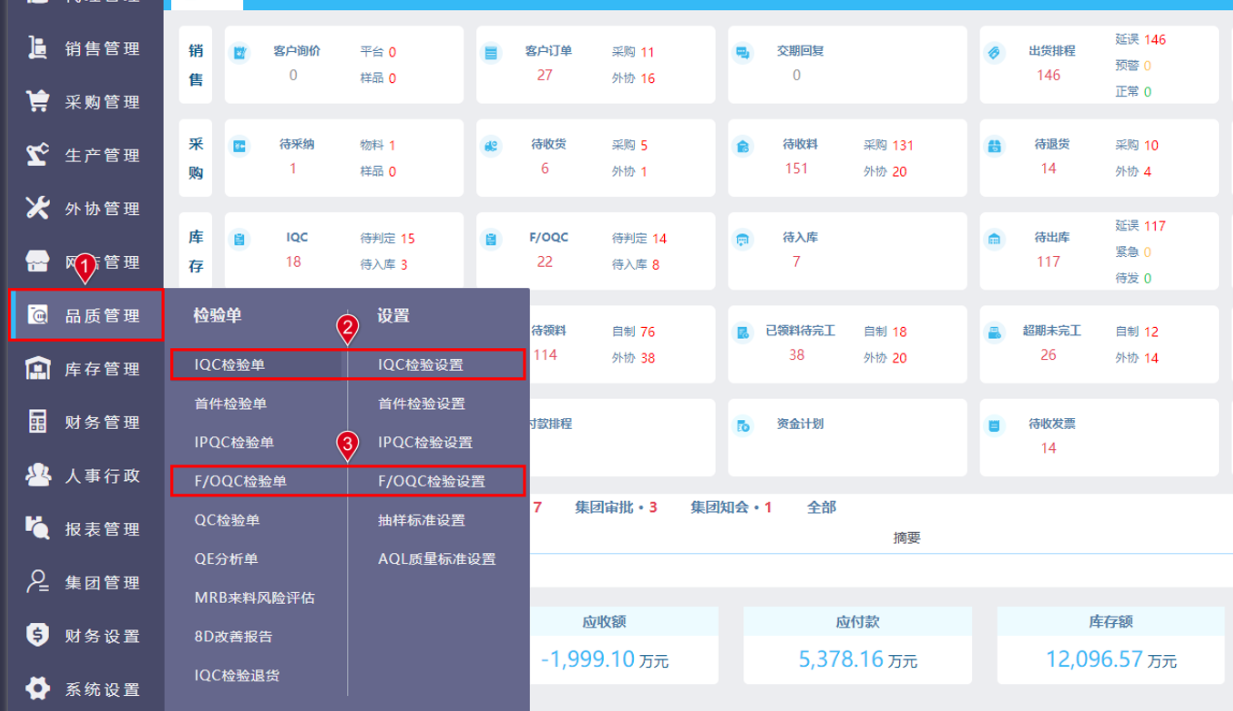Select IQC检验设置 in the 设置 column
1233x711 pixels.
tap(421, 365)
